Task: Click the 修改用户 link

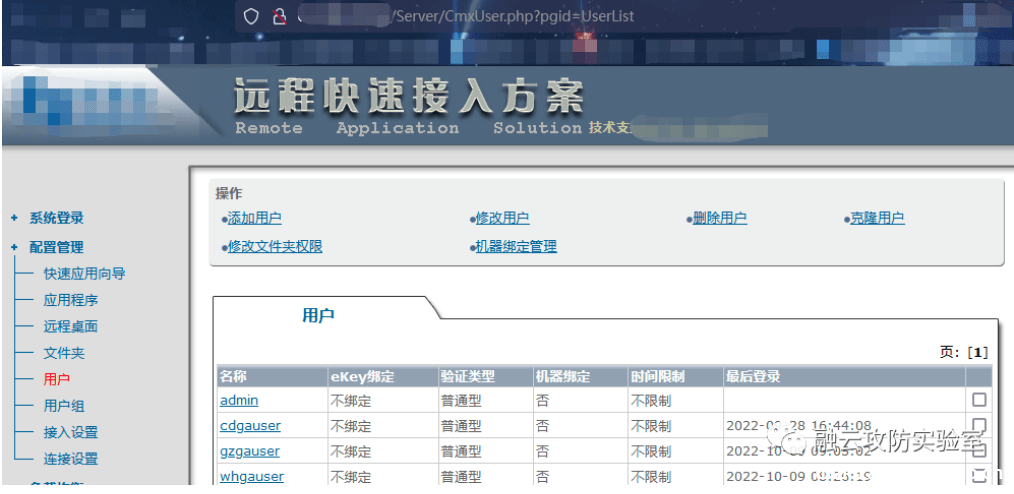Action: point(502,219)
